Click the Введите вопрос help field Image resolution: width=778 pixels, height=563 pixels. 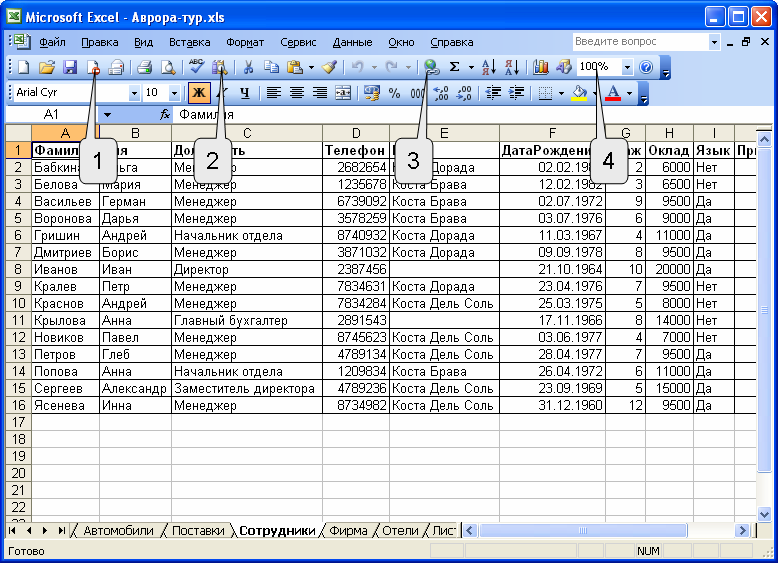641,42
